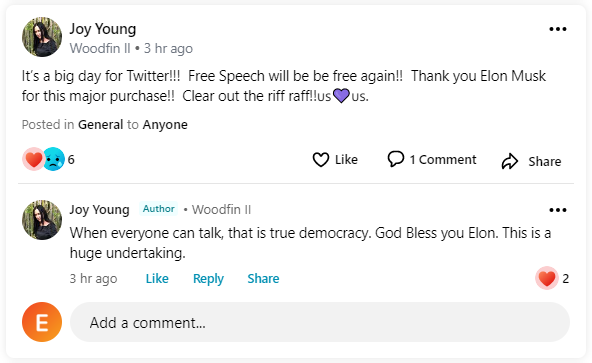Screen dimensions: 592x363
Task: Click the purple heart emoji in post
Action: coord(341,96)
